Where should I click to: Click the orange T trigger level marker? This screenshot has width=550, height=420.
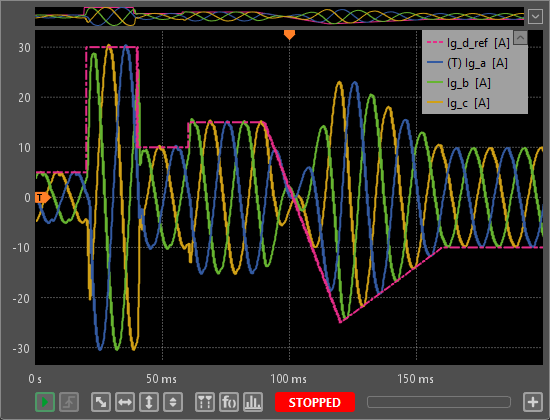pos(42,198)
